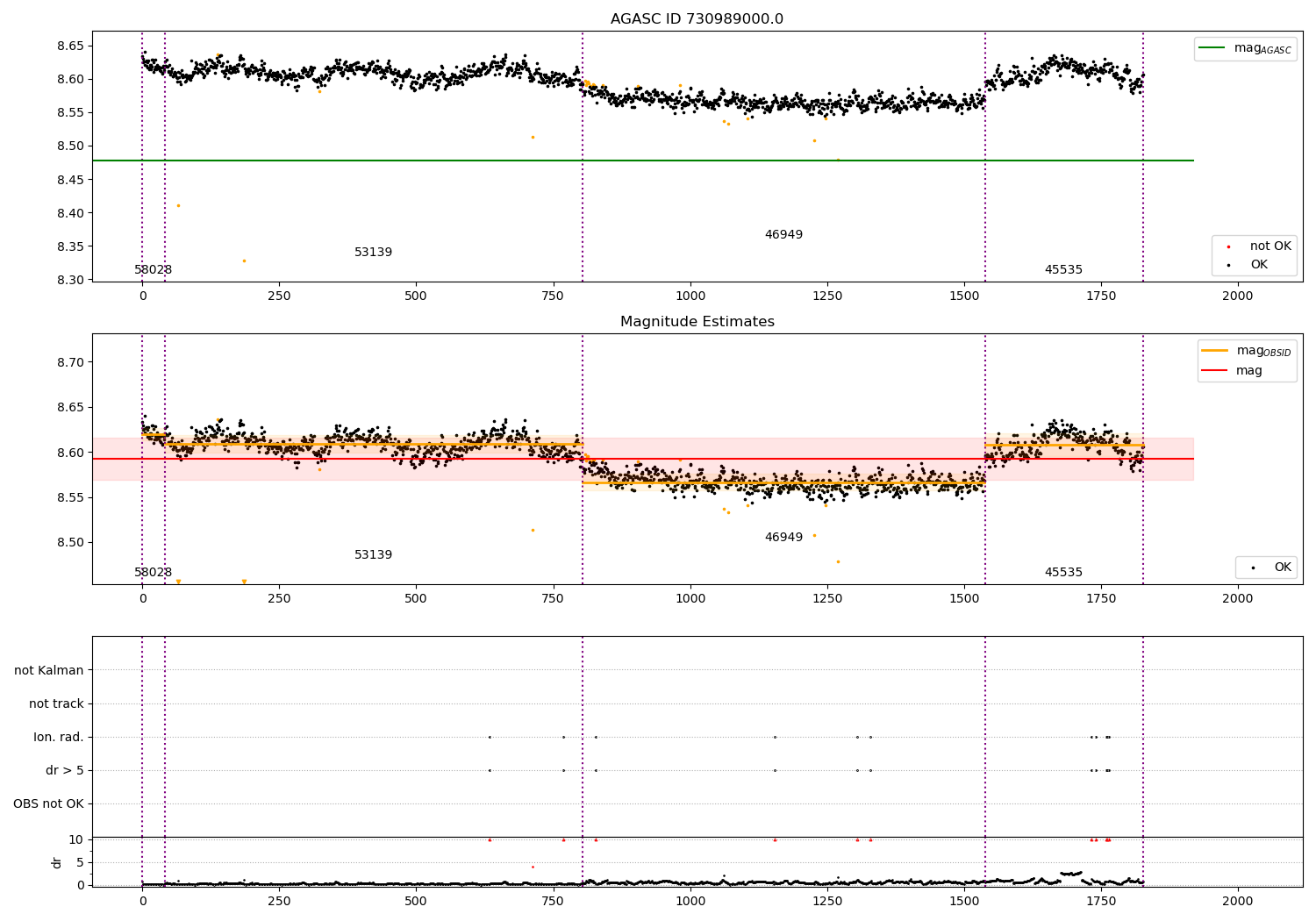Click the 'not Kalman' axis label

click(49, 670)
